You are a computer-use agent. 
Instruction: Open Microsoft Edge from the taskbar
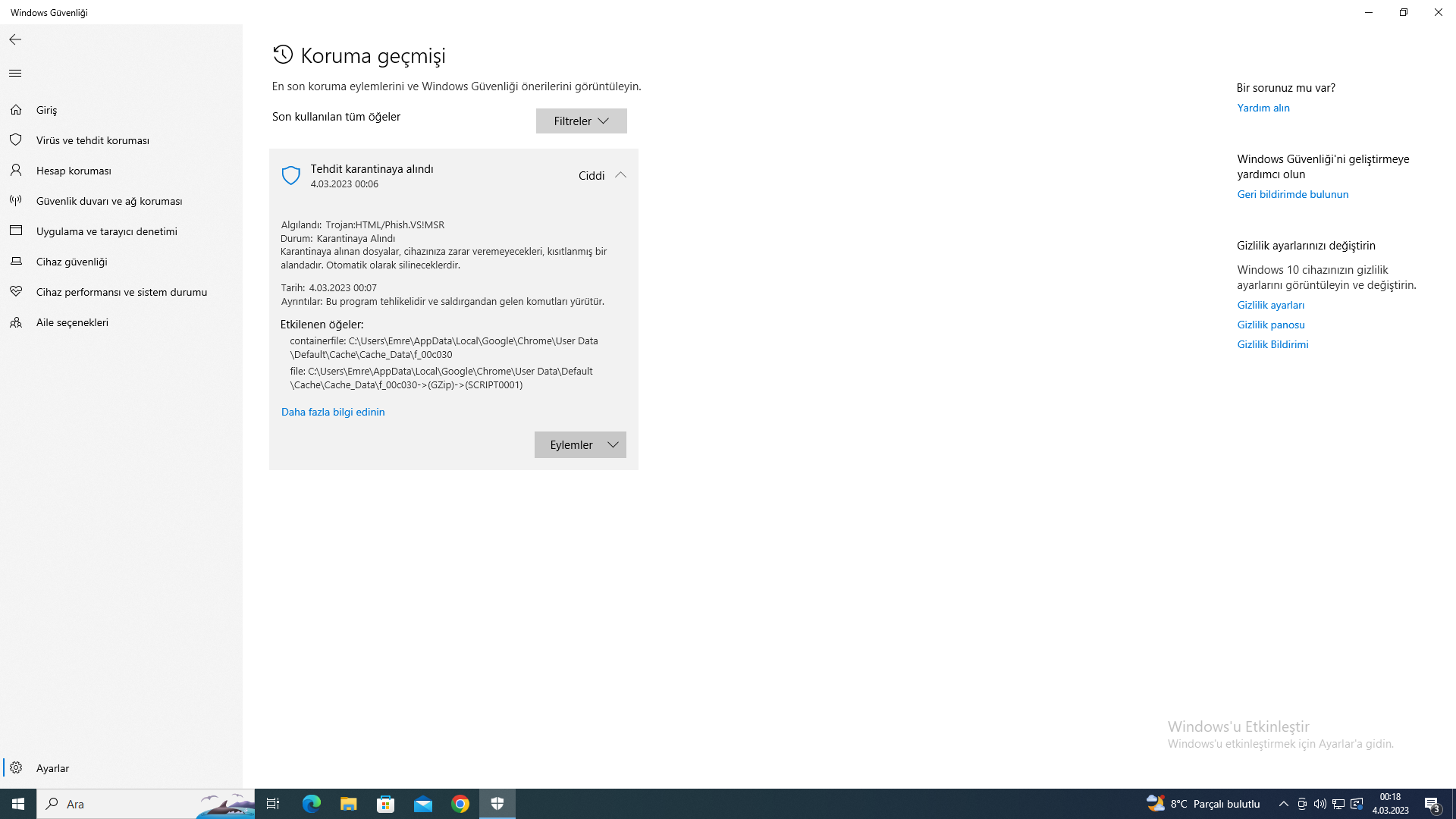(x=311, y=804)
